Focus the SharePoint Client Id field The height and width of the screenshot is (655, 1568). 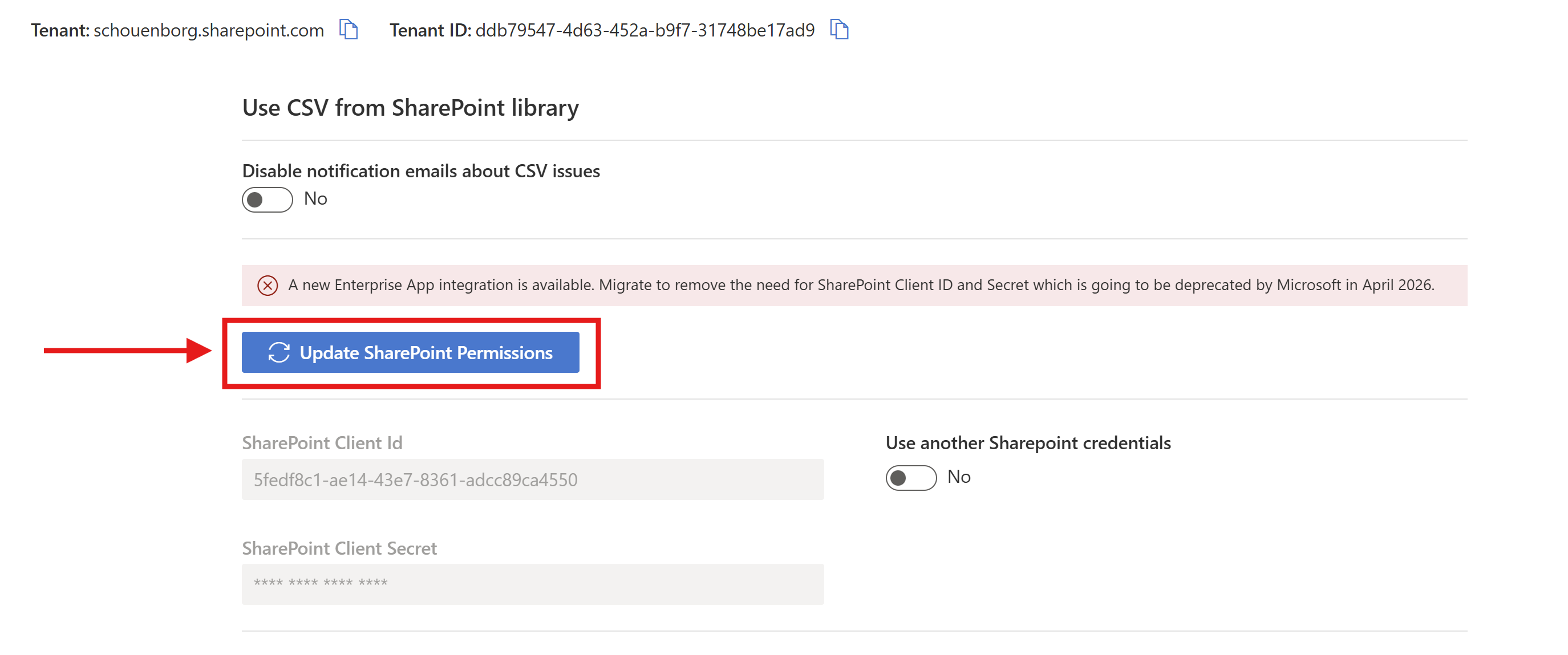point(532,479)
